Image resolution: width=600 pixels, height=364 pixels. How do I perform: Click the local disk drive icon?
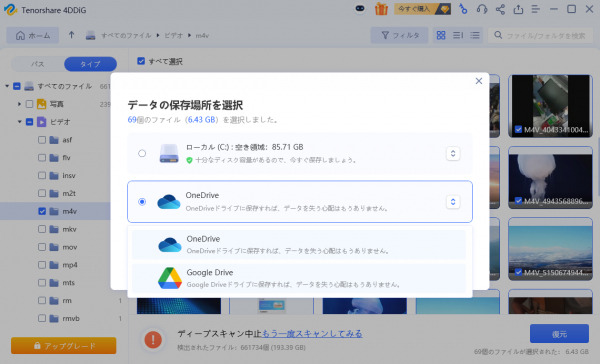[169, 153]
